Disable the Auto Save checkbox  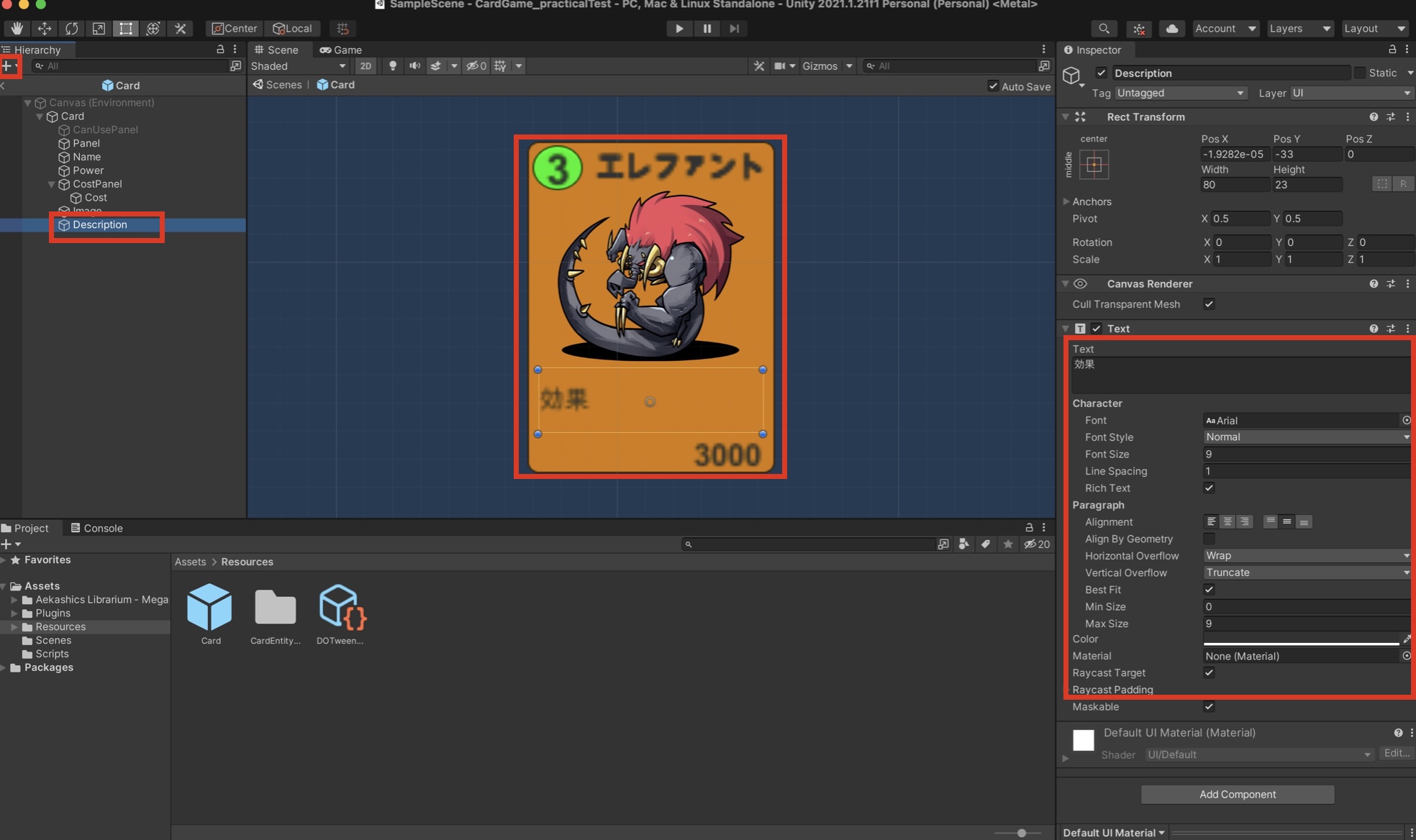point(993,86)
